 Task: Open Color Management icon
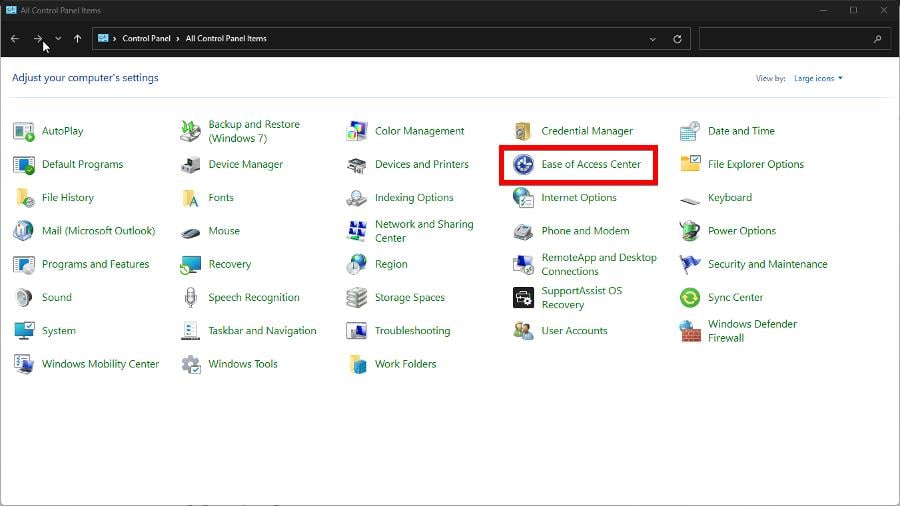(x=356, y=131)
